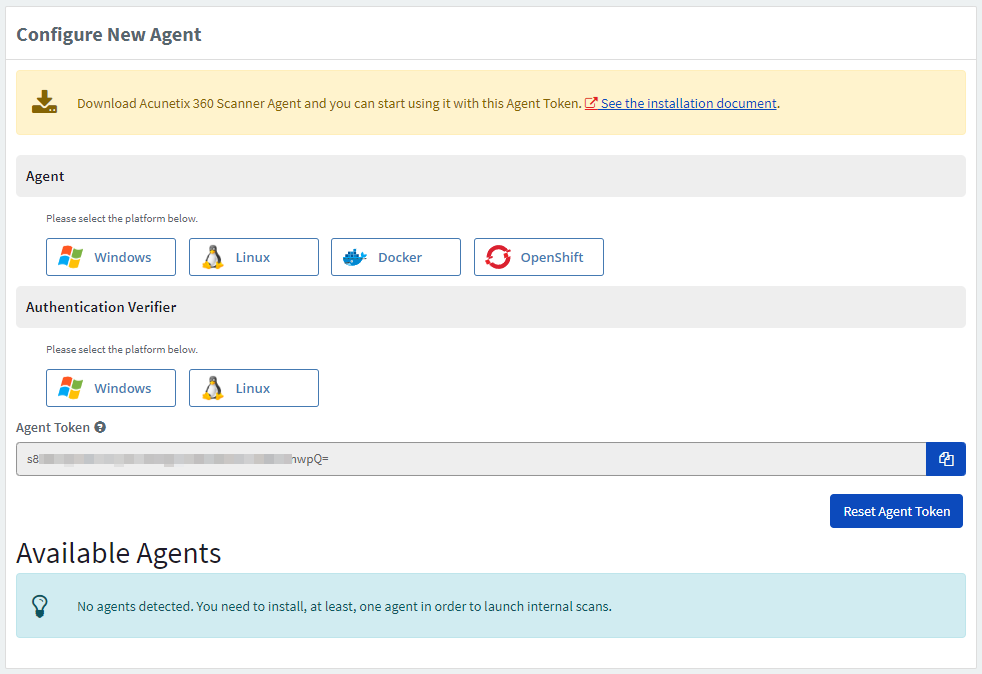
Task: Select Linux under Authentication Verifier
Action: [254, 388]
